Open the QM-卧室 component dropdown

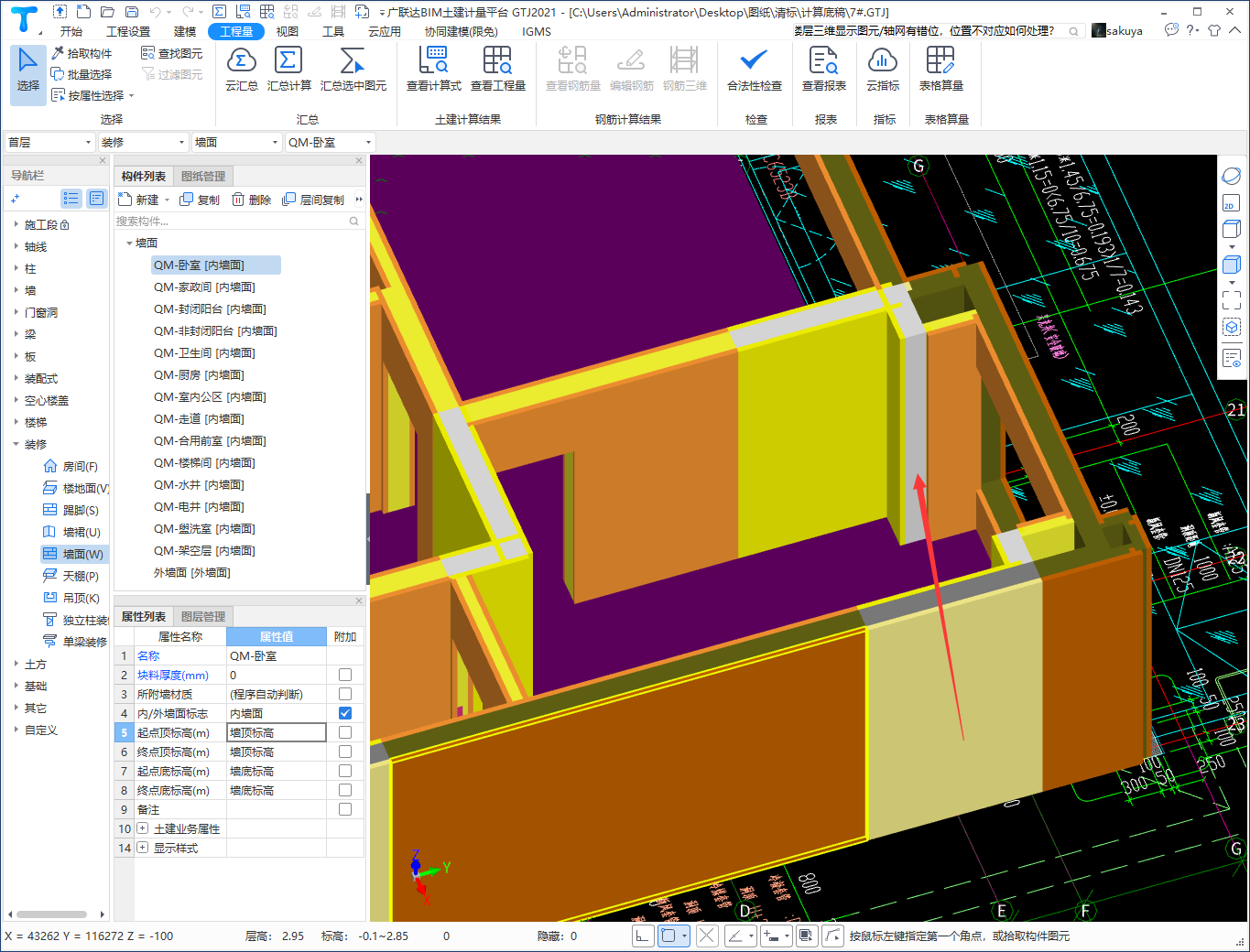tap(330, 142)
